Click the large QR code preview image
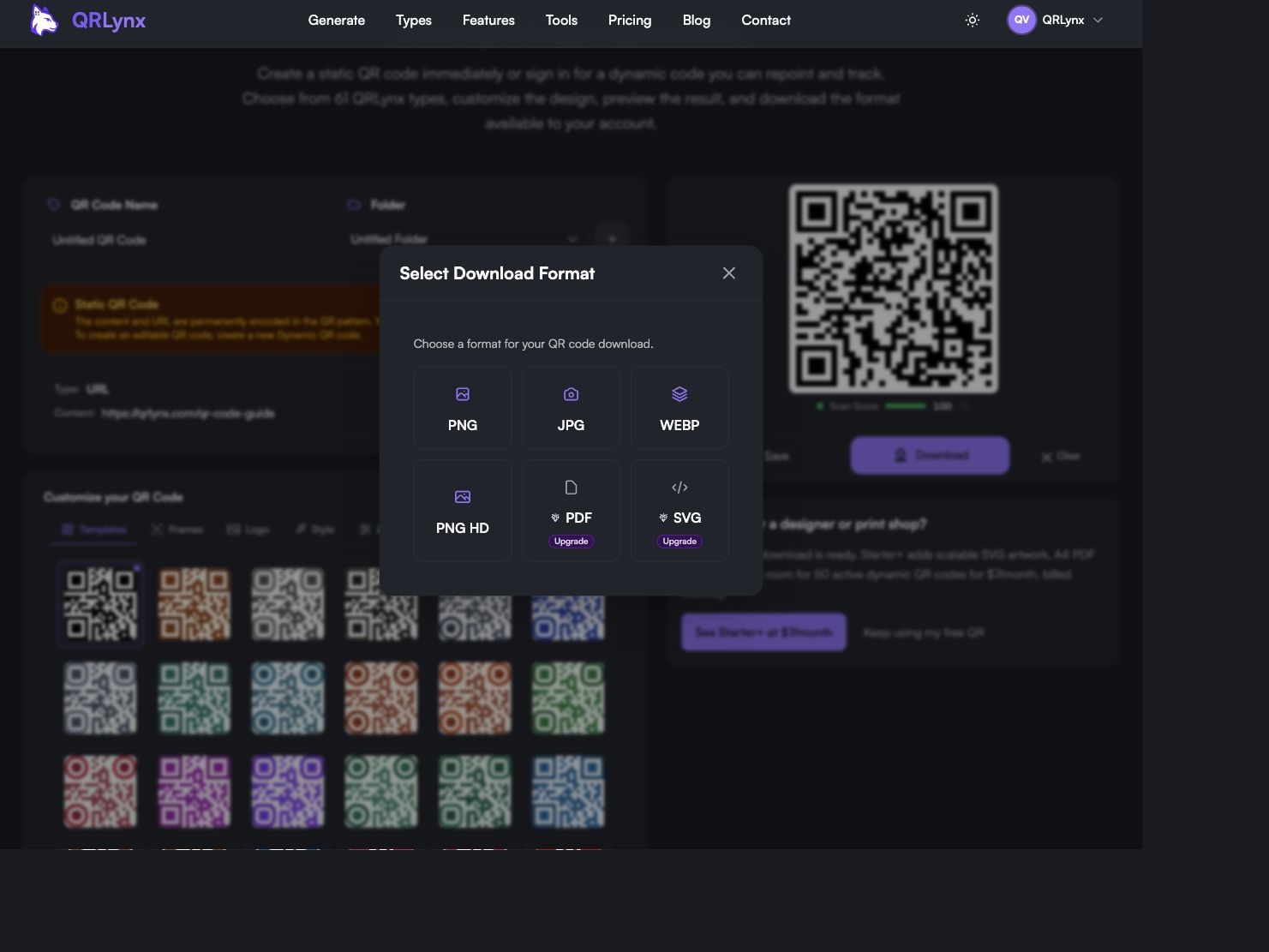 [894, 289]
